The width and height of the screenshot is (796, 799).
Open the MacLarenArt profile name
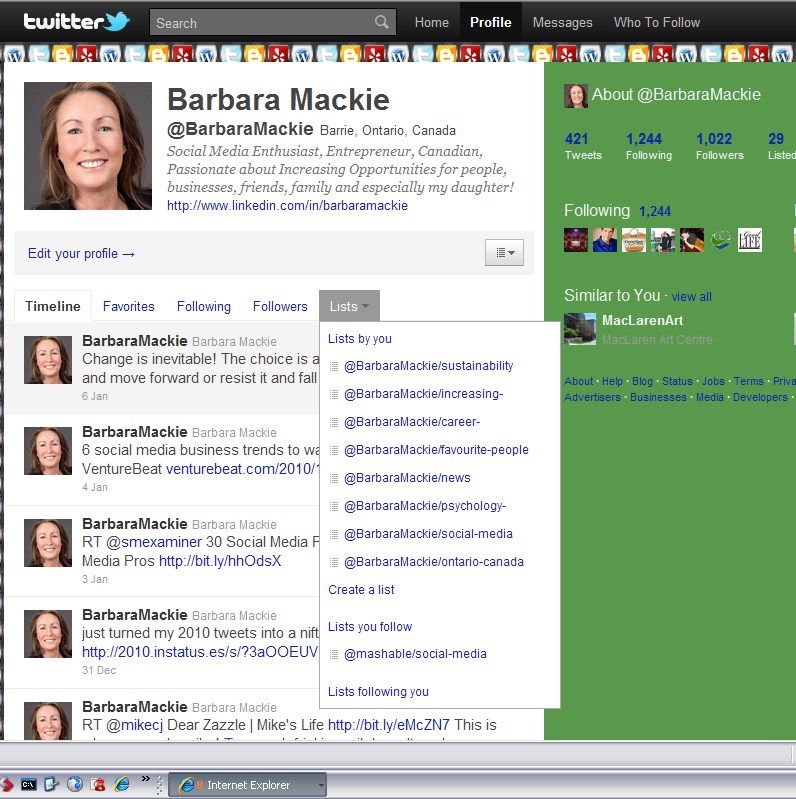[x=642, y=320]
